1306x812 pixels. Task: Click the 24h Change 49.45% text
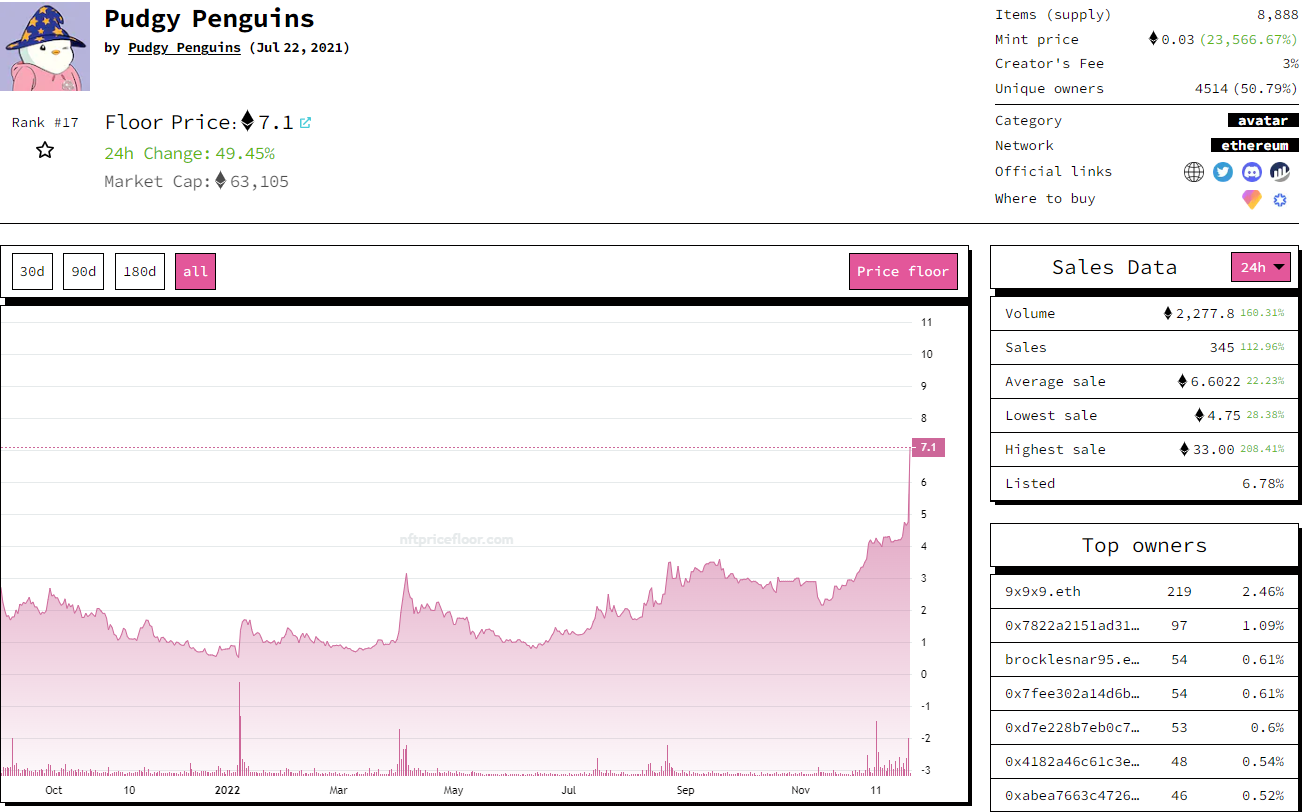click(x=189, y=153)
